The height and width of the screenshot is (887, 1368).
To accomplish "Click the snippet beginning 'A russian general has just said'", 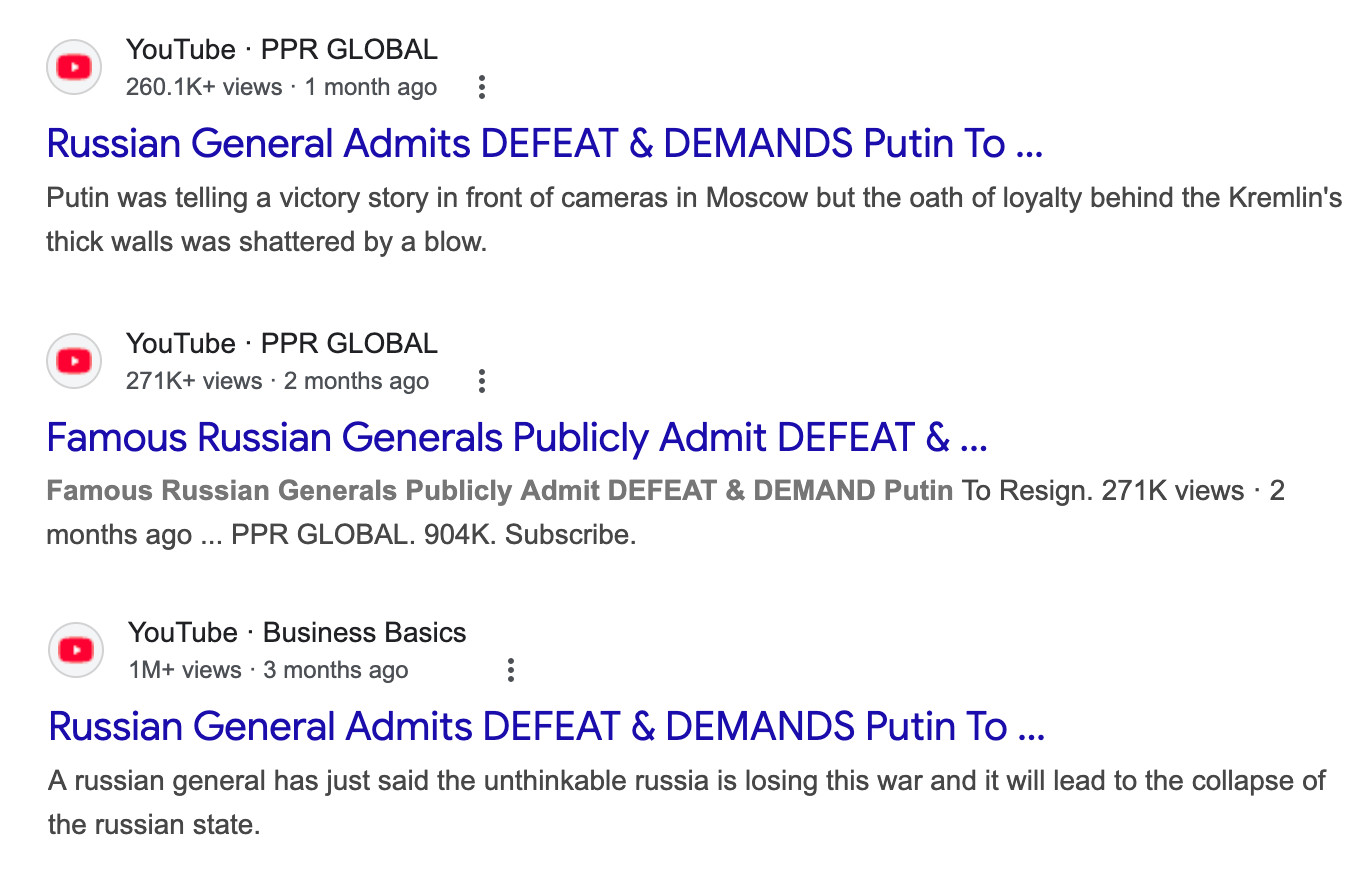I will point(686,781).
